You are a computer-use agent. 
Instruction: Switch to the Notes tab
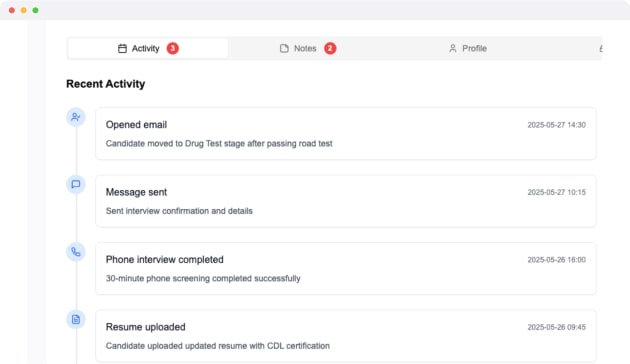tap(308, 48)
